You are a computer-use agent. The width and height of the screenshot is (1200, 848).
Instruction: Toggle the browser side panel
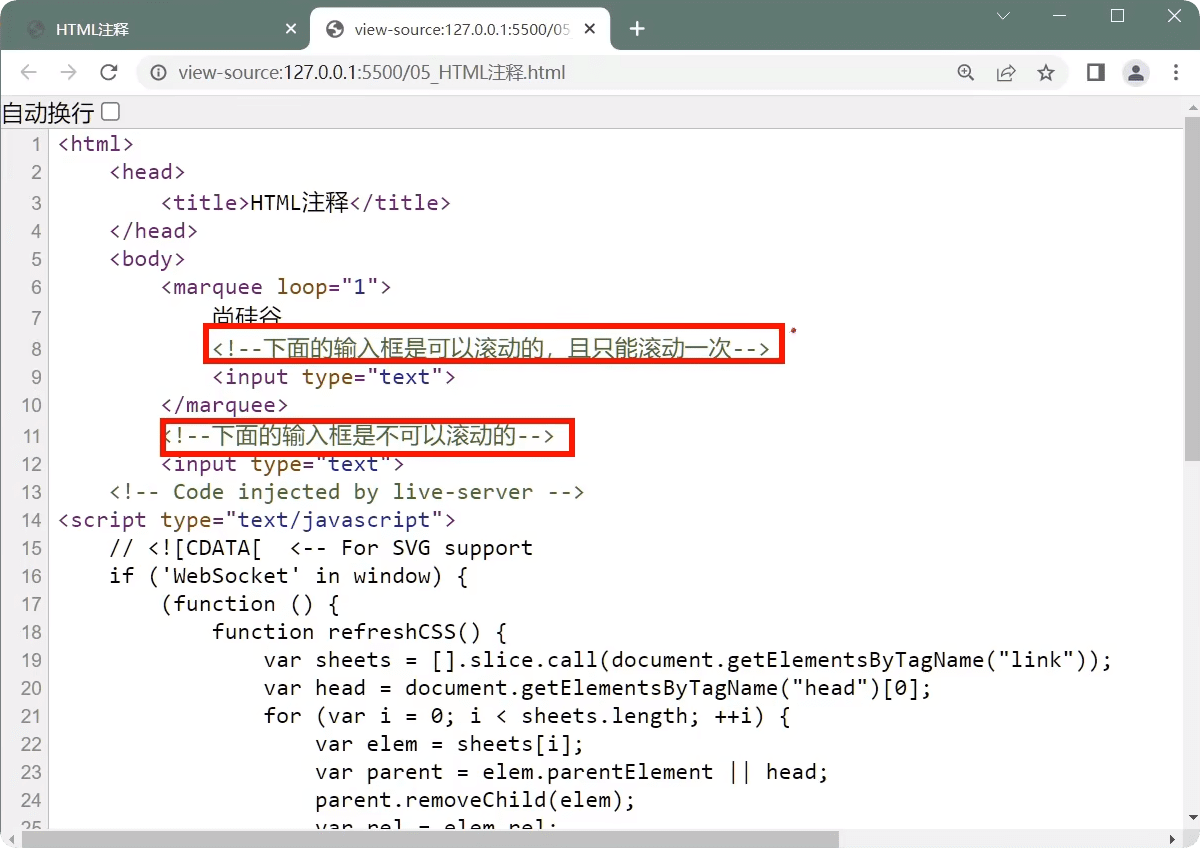pos(1096,72)
